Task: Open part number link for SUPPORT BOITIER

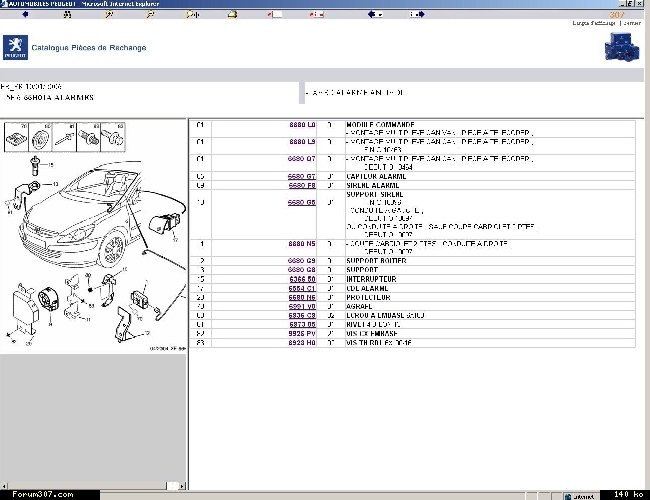Action: point(302,261)
